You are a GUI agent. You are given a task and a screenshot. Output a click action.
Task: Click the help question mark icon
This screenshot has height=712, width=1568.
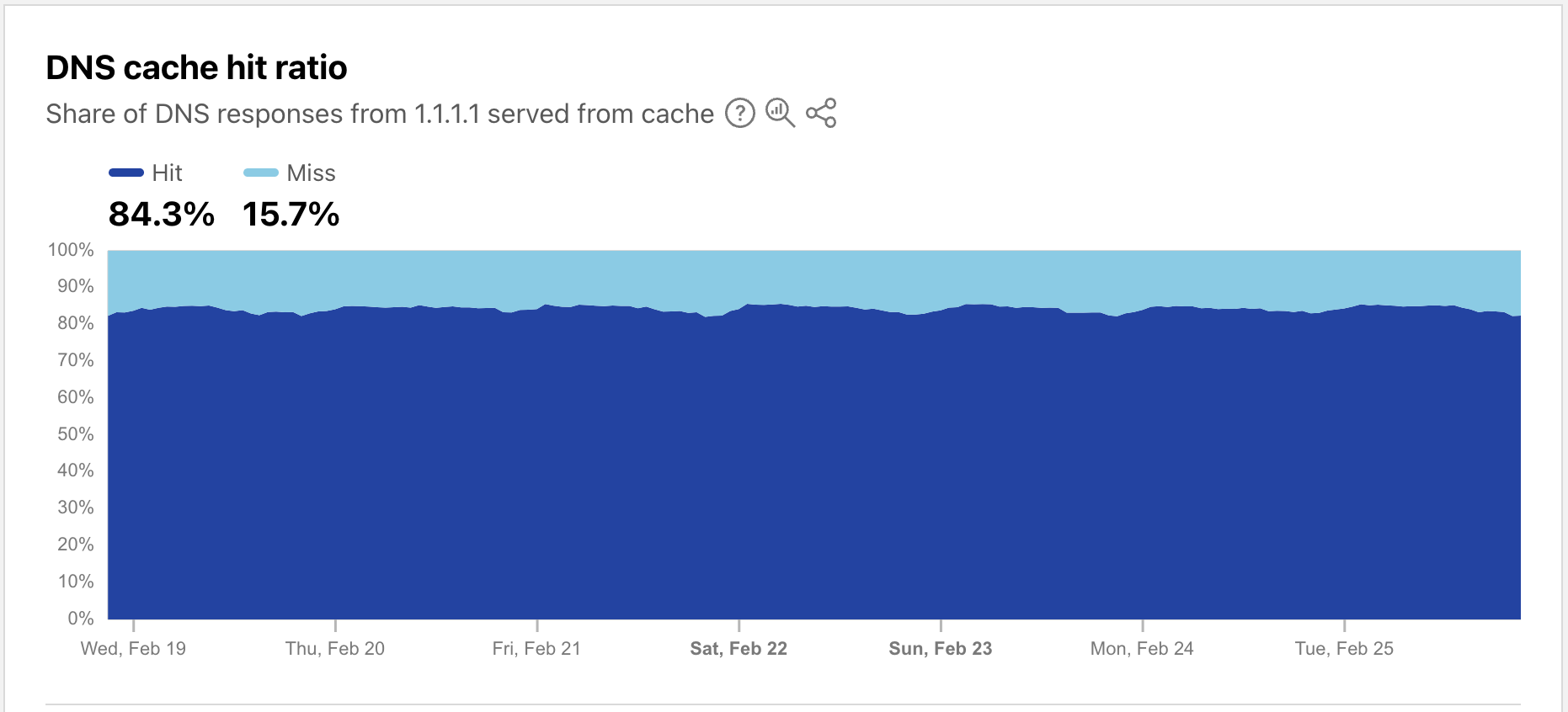point(739,113)
